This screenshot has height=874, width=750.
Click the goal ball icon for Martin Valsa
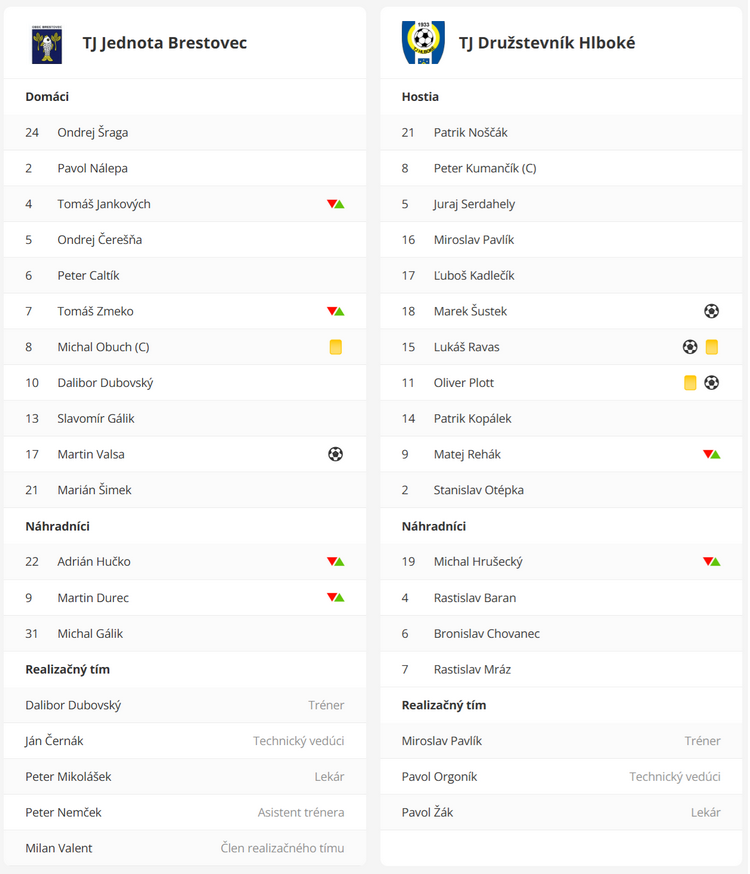[335, 454]
